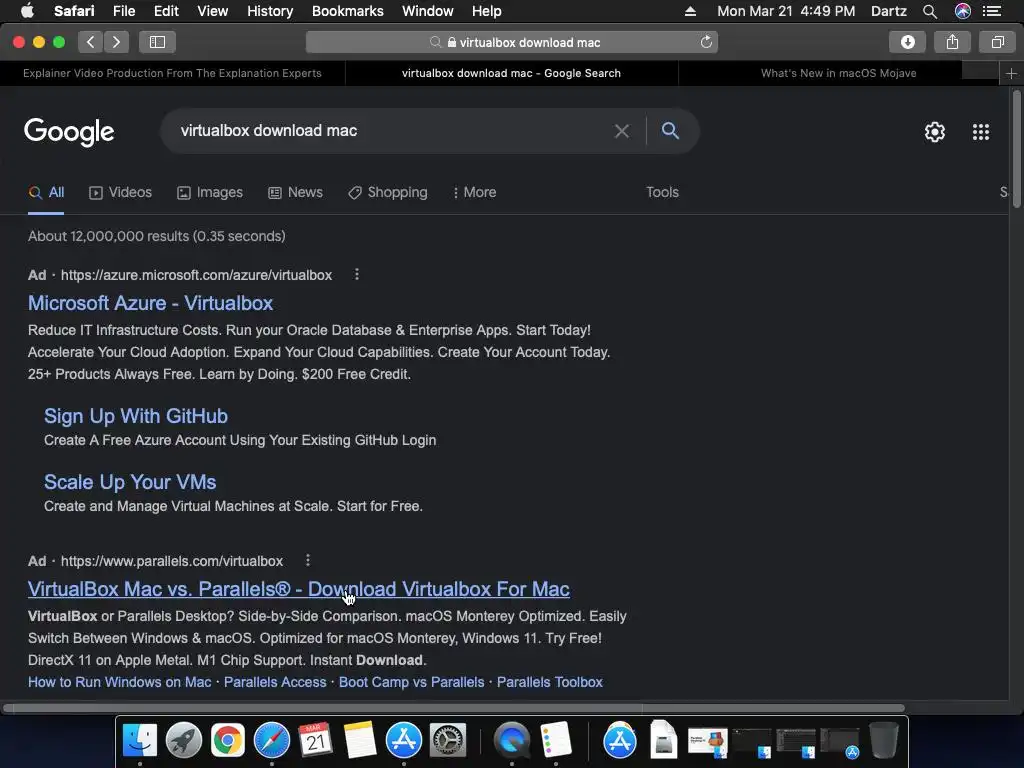
Task: Open How to Run Windows on Mac link
Action: (120, 682)
